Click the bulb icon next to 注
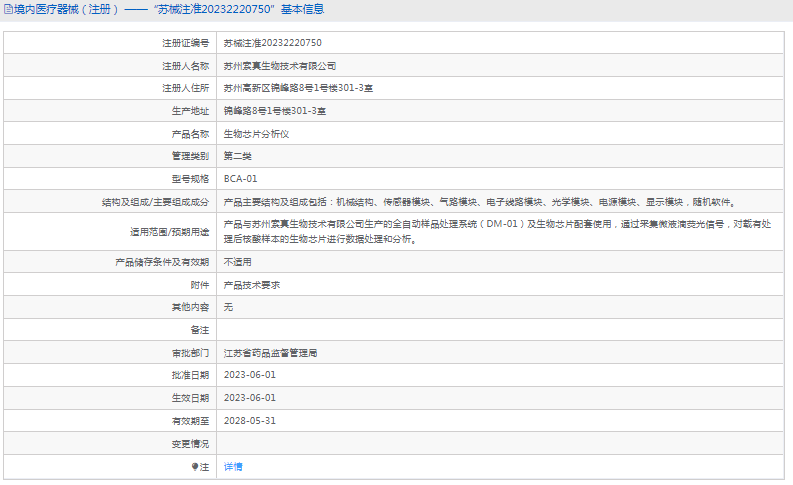The height and width of the screenshot is (485, 793). click(195, 467)
